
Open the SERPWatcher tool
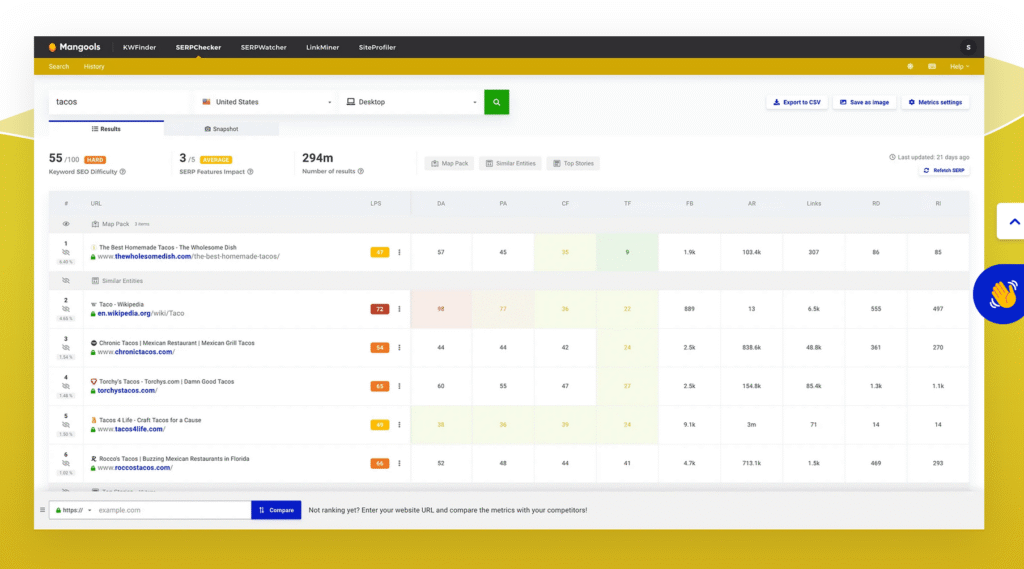point(263,47)
